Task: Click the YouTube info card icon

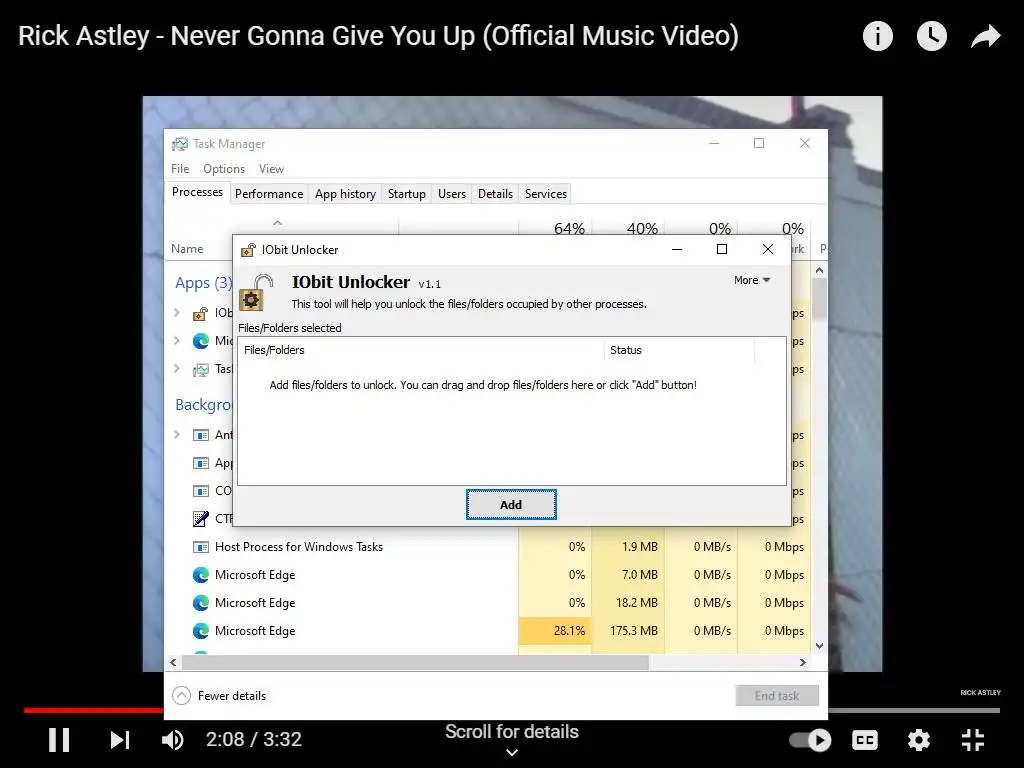Action: click(877, 36)
